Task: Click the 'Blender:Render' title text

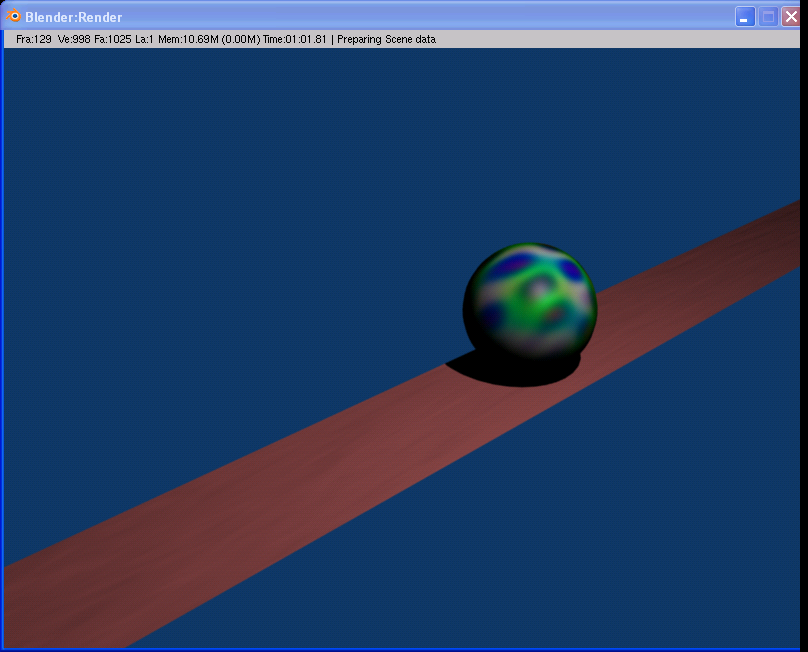Action: click(74, 17)
